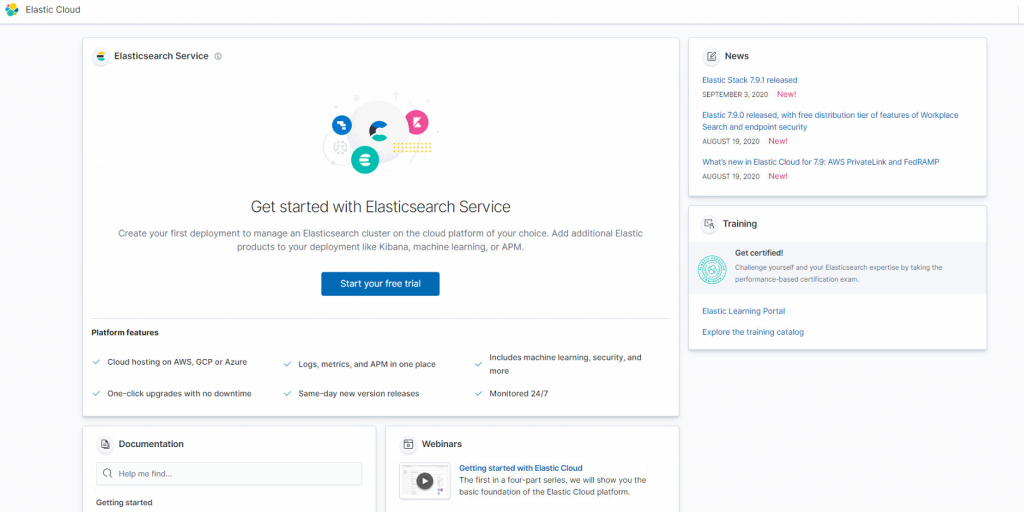Click the Same-day new version releases text

pyautogui.click(x=359, y=394)
